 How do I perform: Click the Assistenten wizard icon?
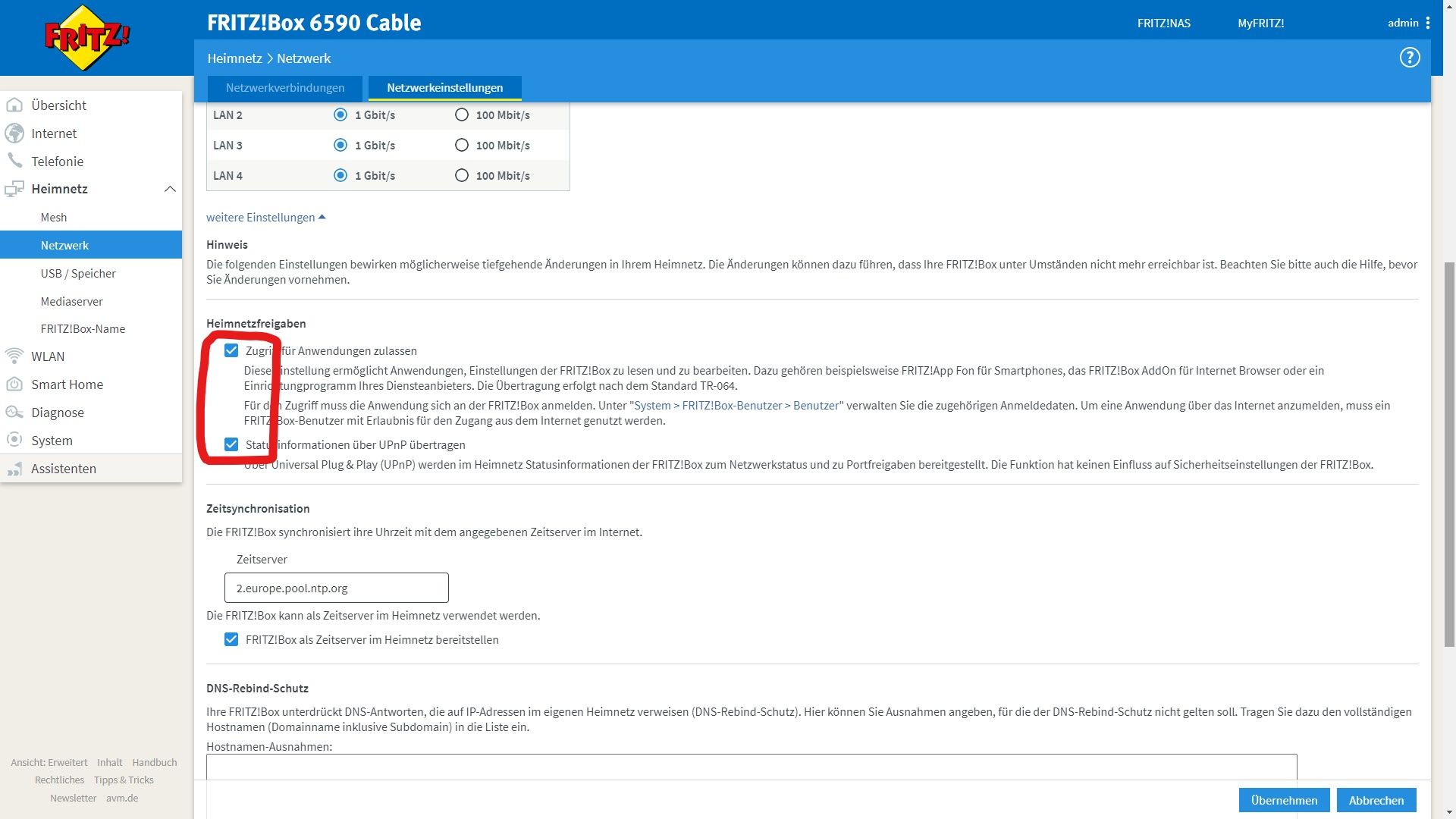coord(14,469)
